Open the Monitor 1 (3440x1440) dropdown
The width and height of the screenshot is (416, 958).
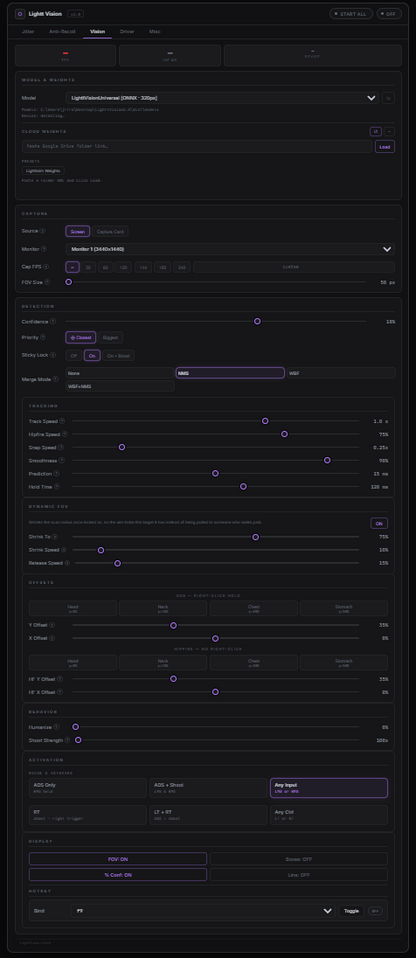(230, 249)
